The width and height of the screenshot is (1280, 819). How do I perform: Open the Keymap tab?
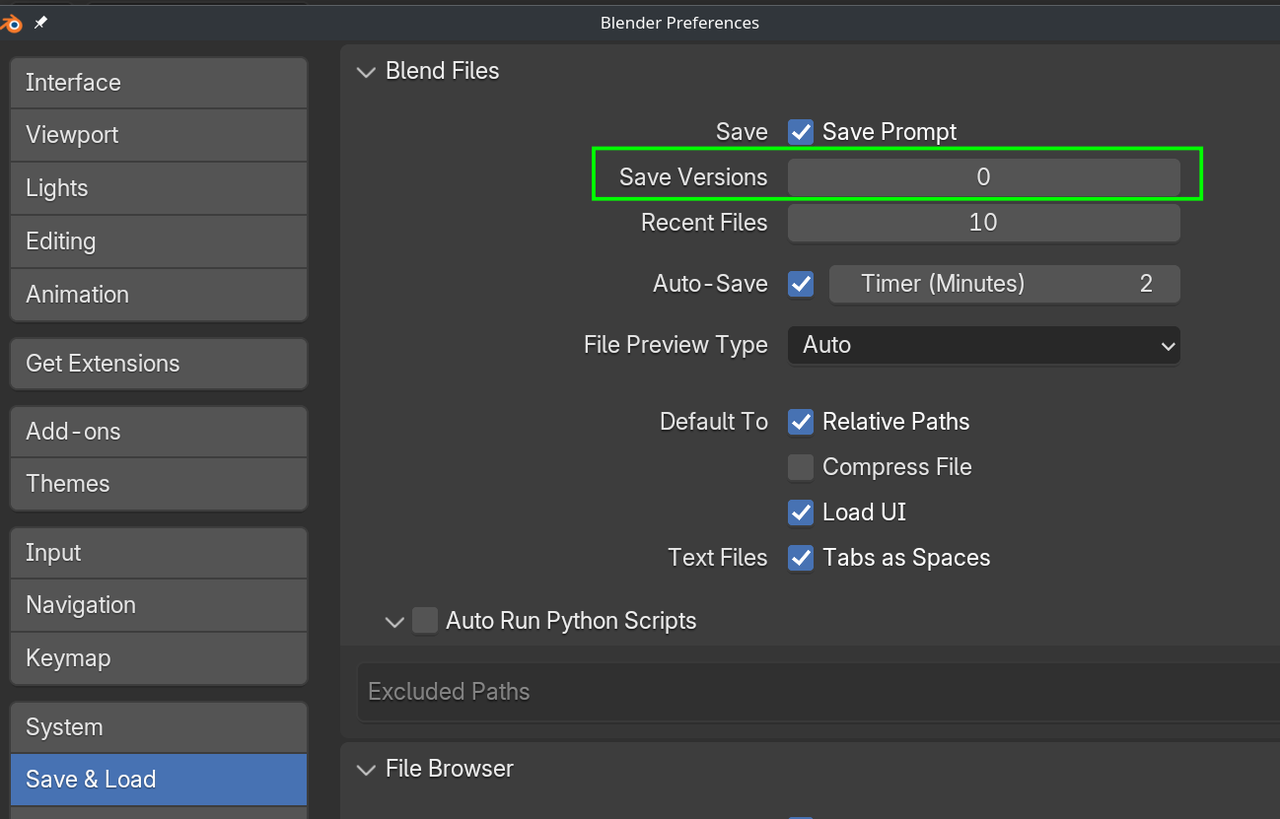point(159,658)
